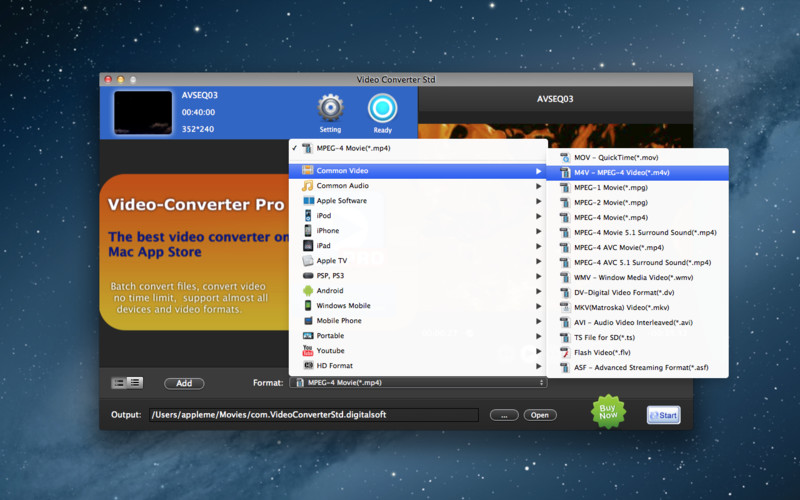This screenshot has width=800, height=500.
Task: Switch to thumbnail list view
Action: [119, 383]
